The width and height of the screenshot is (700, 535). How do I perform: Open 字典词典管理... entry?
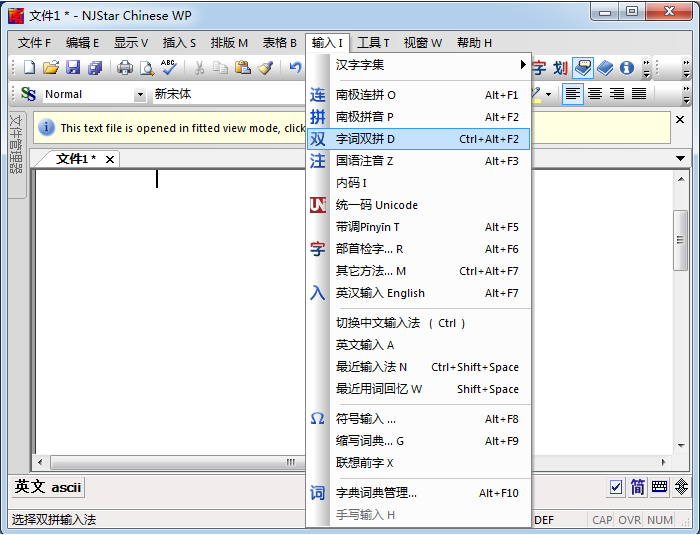(x=418, y=493)
